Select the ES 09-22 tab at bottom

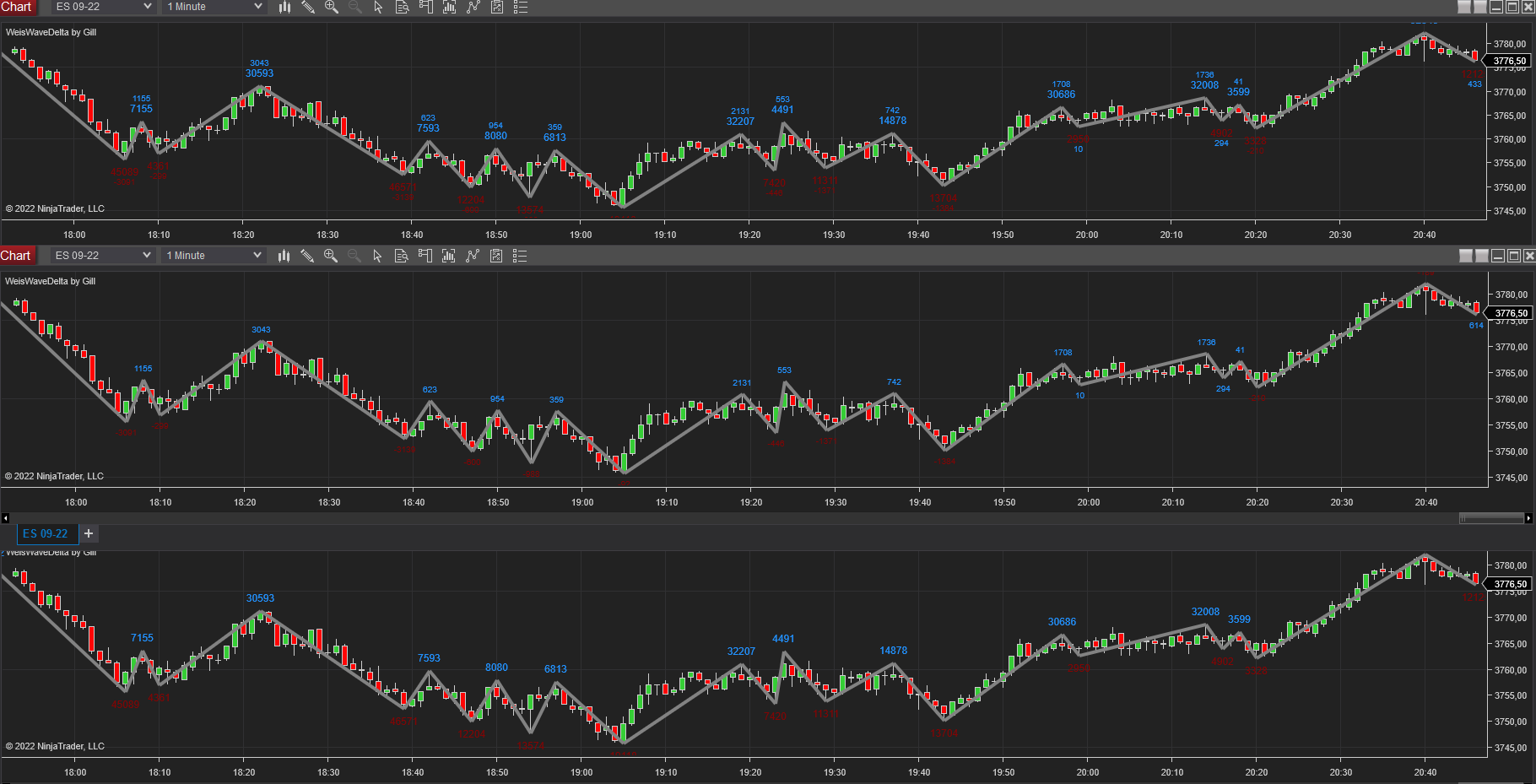(46, 533)
